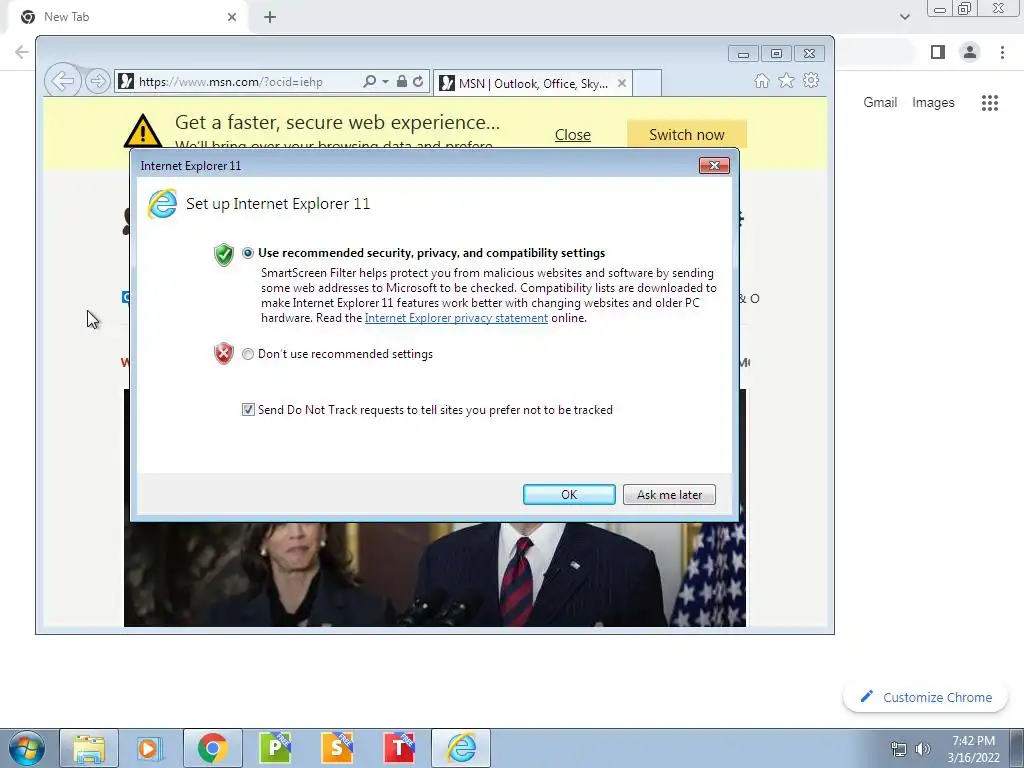The width and height of the screenshot is (1024, 768).
Task: Click the IE back arrow button
Action: (63, 82)
